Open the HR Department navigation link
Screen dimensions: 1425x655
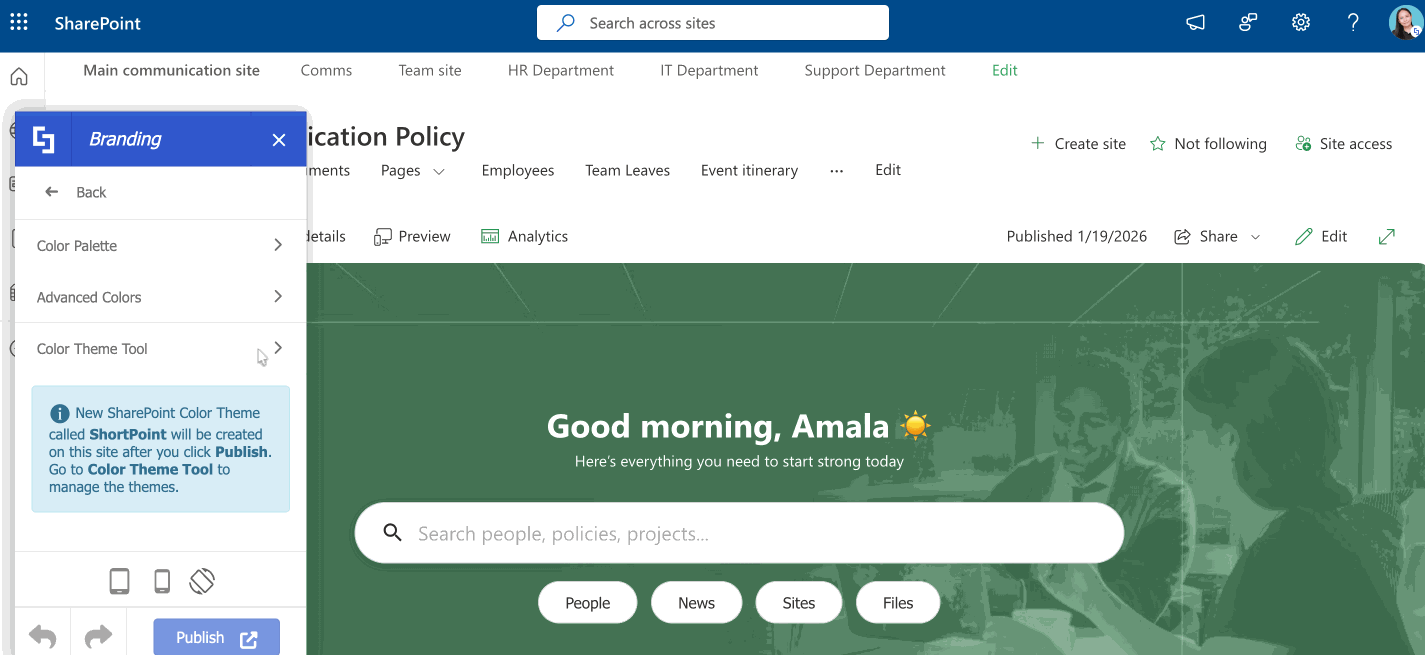561,70
